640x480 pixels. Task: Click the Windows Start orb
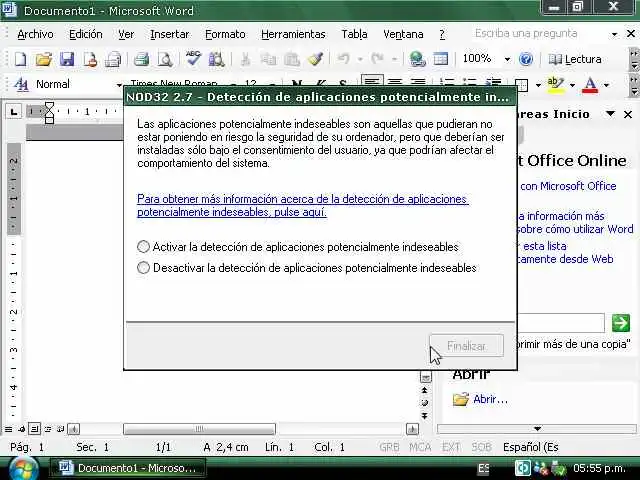click(x=22, y=469)
